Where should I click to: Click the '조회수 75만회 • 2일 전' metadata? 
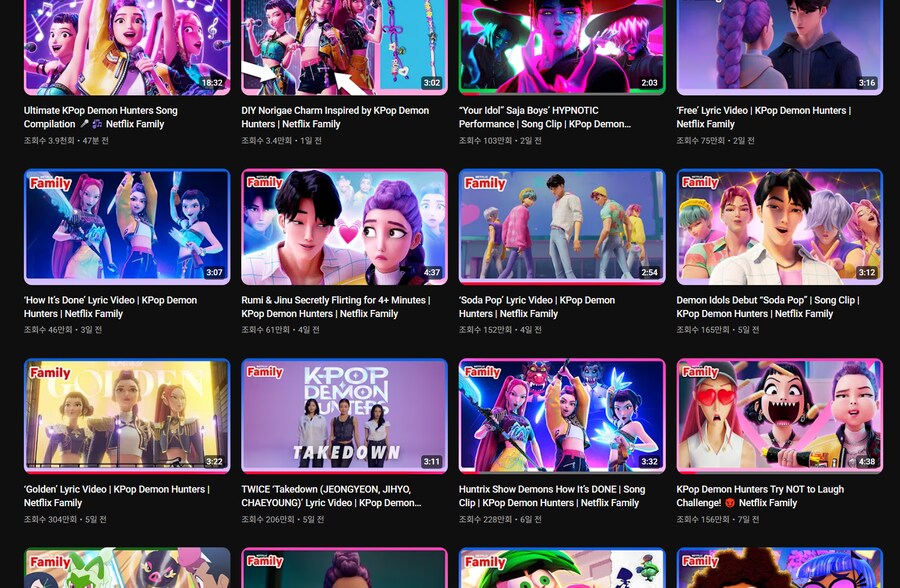(x=715, y=140)
